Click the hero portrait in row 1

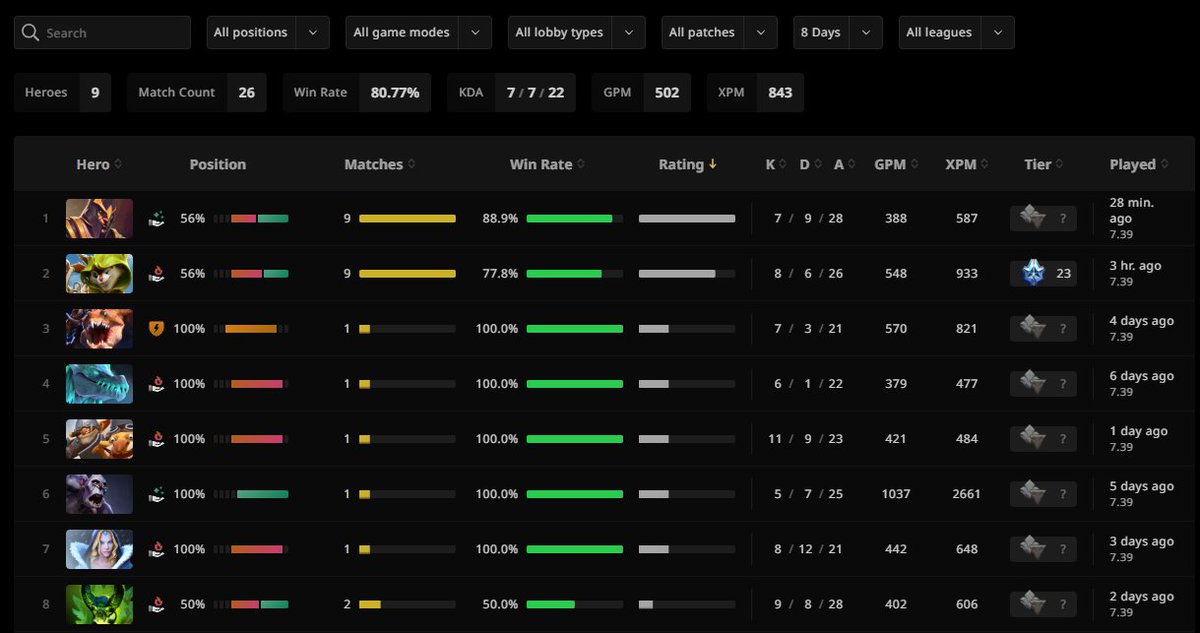(x=99, y=218)
